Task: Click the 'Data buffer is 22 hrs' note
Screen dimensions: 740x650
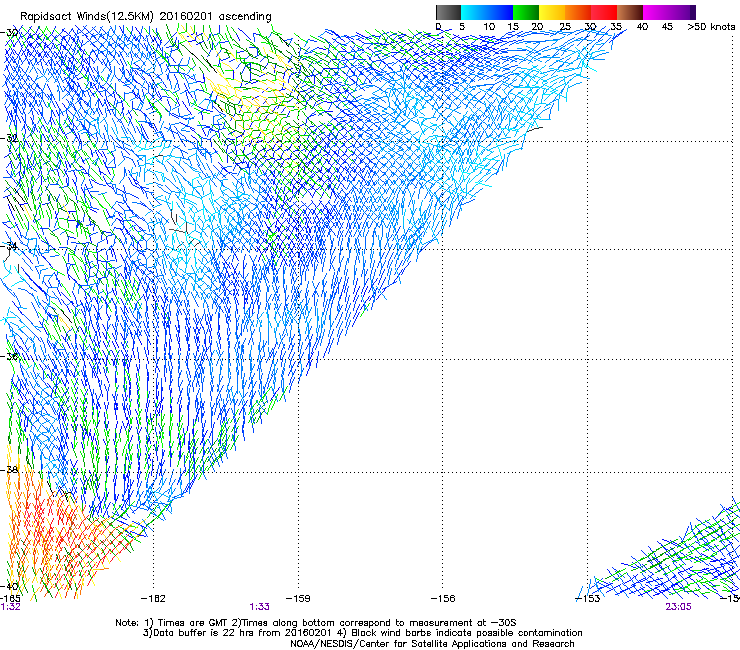Action: point(362,633)
